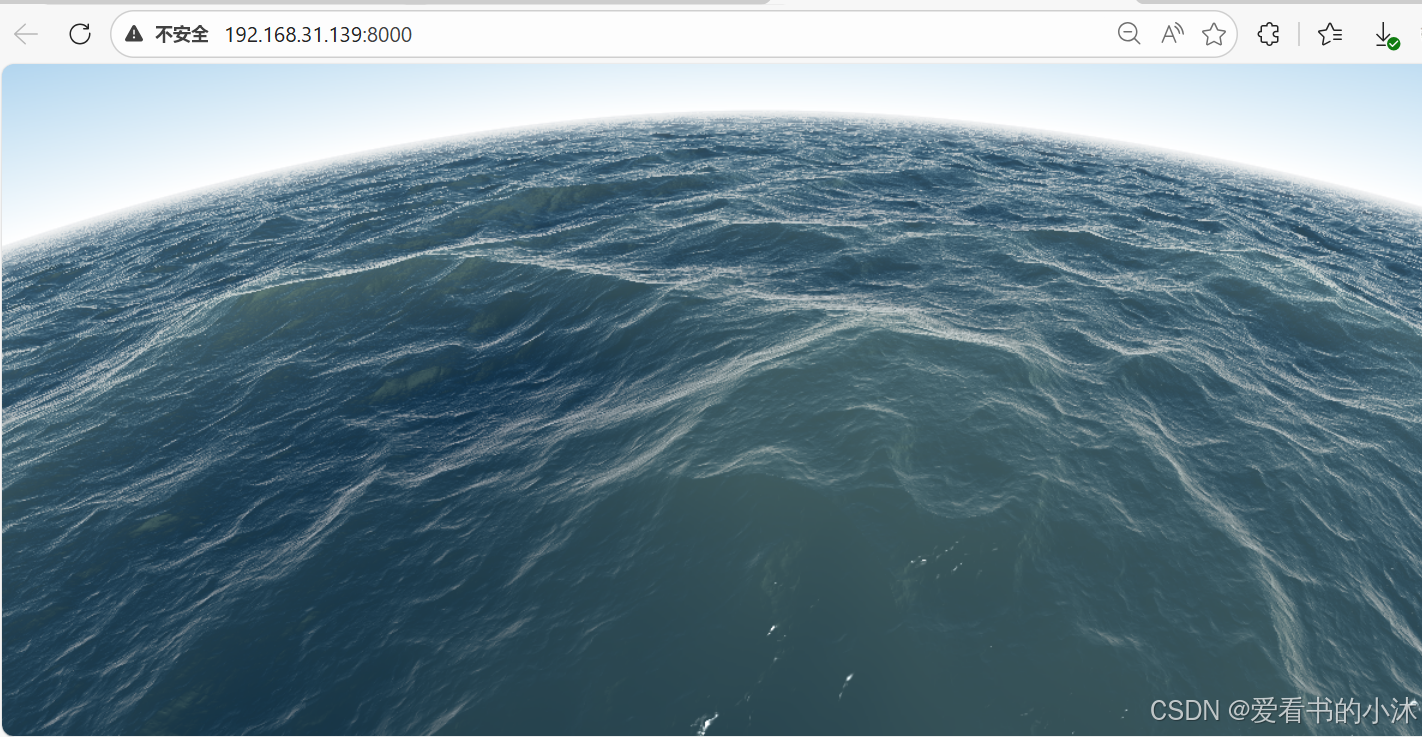
Task: Add this page to favorites with the star
Action: (x=1214, y=34)
